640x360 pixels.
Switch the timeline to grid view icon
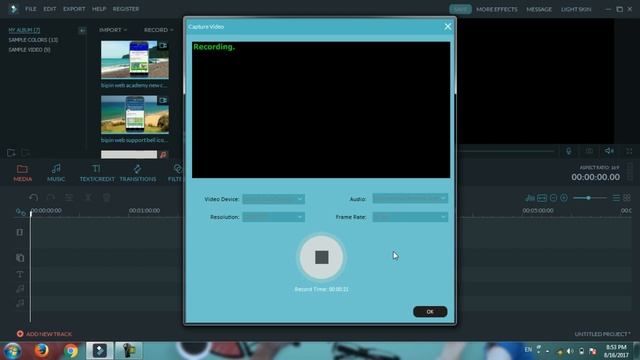pos(627,198)
